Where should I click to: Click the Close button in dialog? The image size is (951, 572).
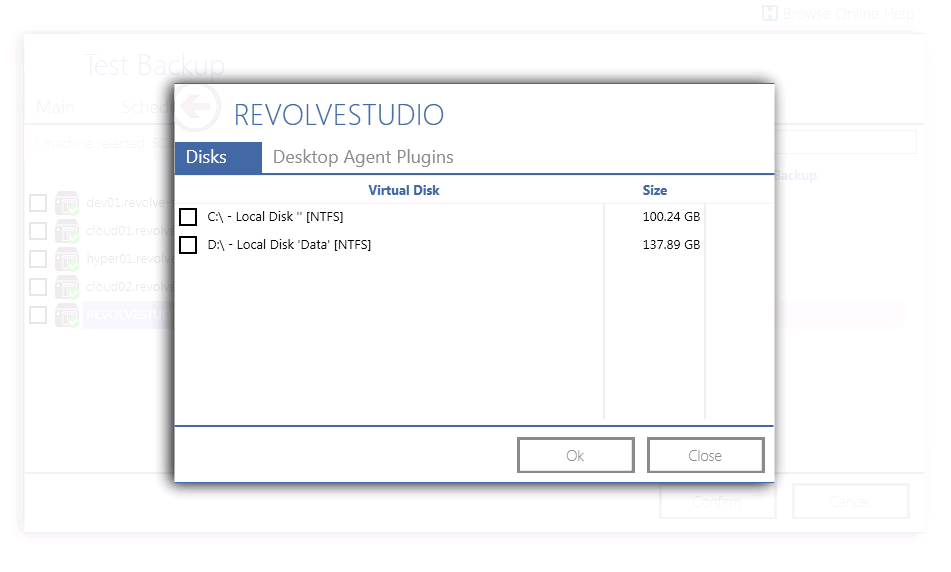[705, 456]
